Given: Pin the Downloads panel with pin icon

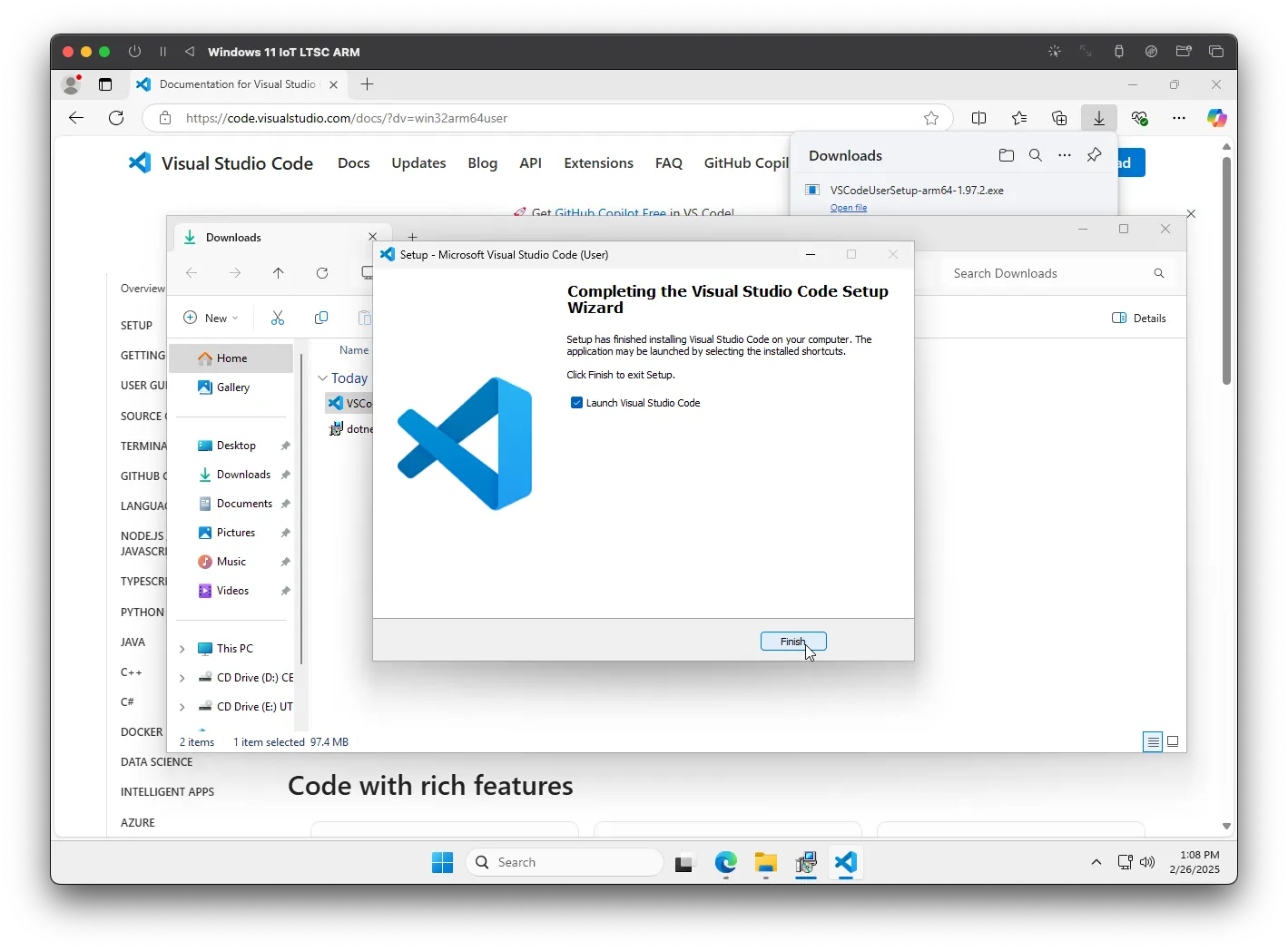Looking at the screenshot, I should (1094, 155).
